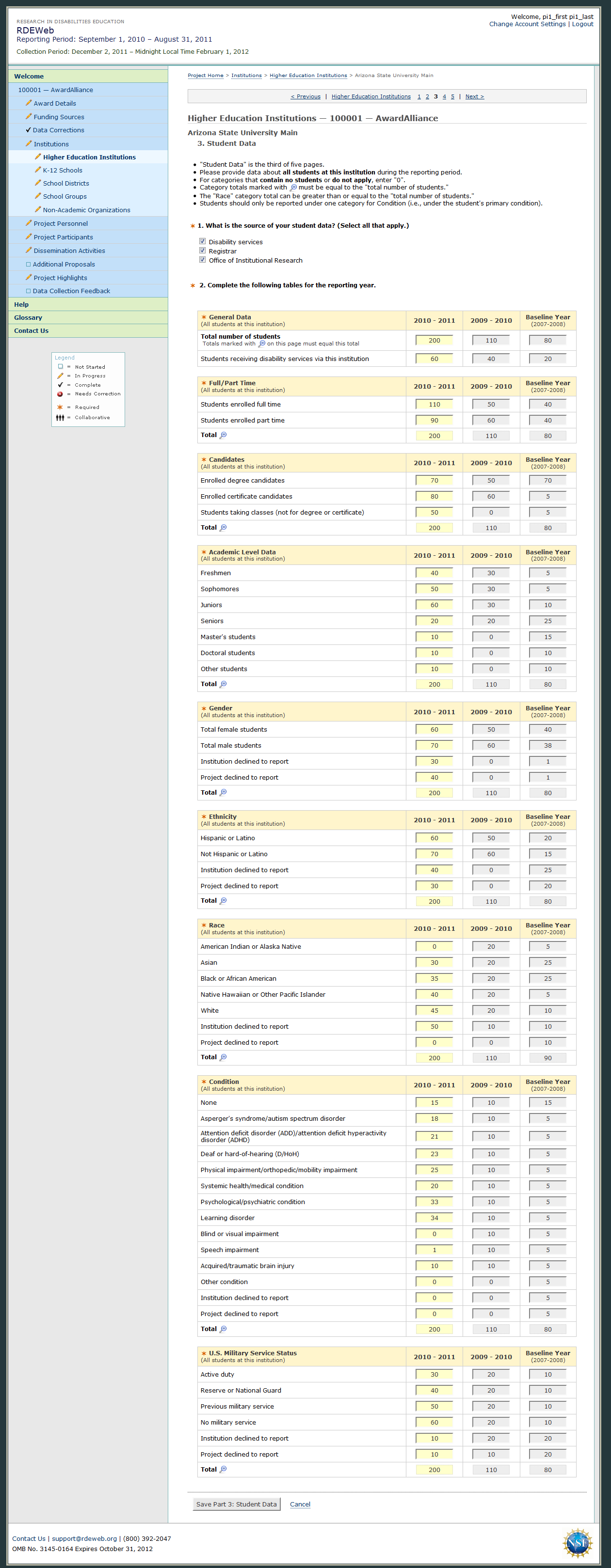Viewport: 611px width, 1568px height.
Task: Click Total male students 2010-2011 field
Action: point(434,745)
